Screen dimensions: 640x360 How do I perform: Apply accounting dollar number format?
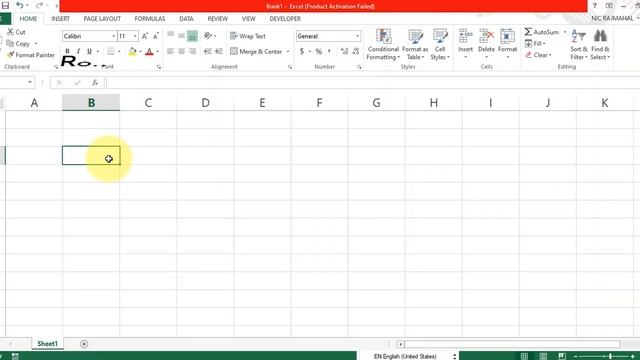click(302, 51)
